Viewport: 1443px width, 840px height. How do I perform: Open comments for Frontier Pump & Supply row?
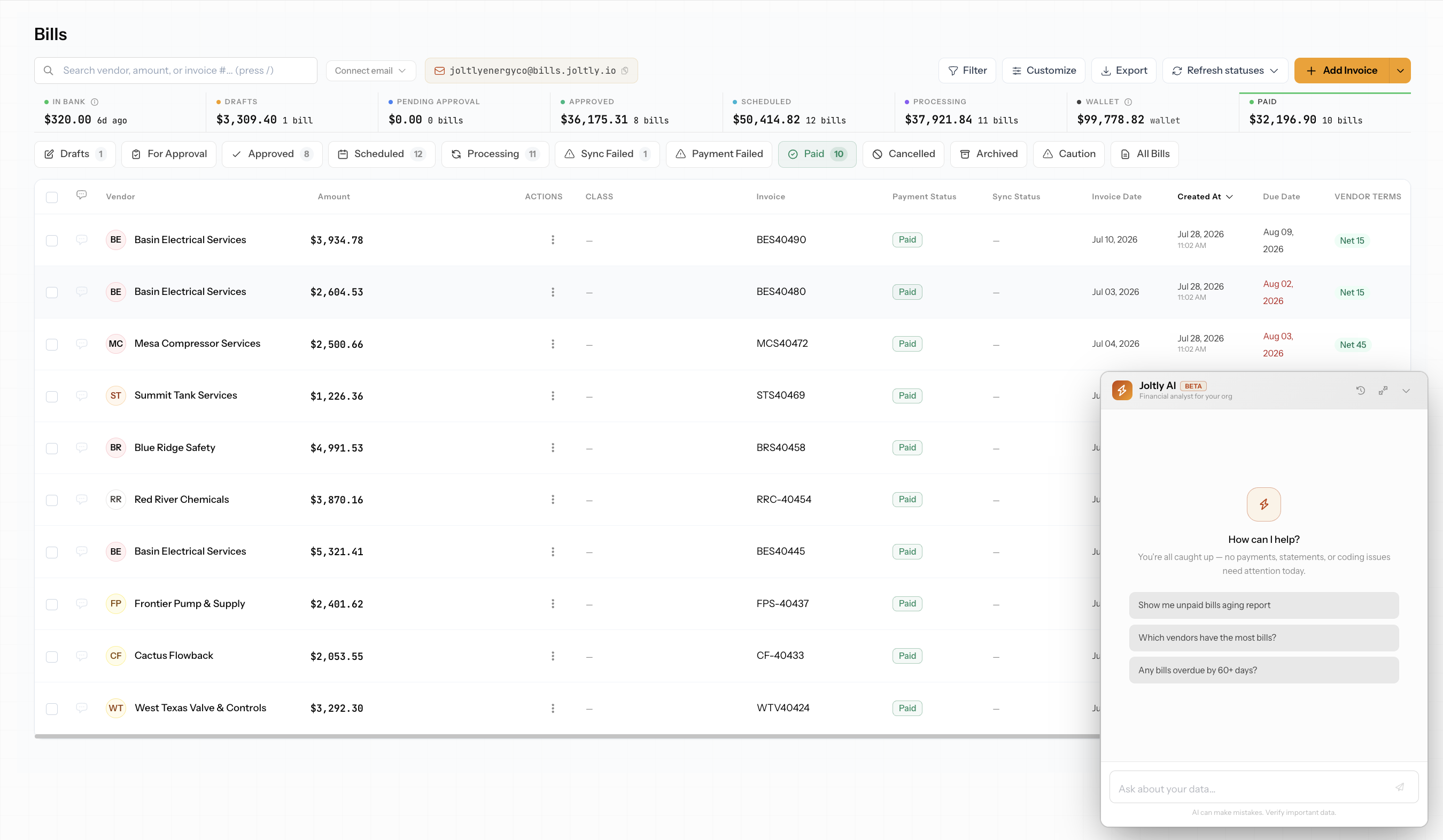[x=82, y=603]
